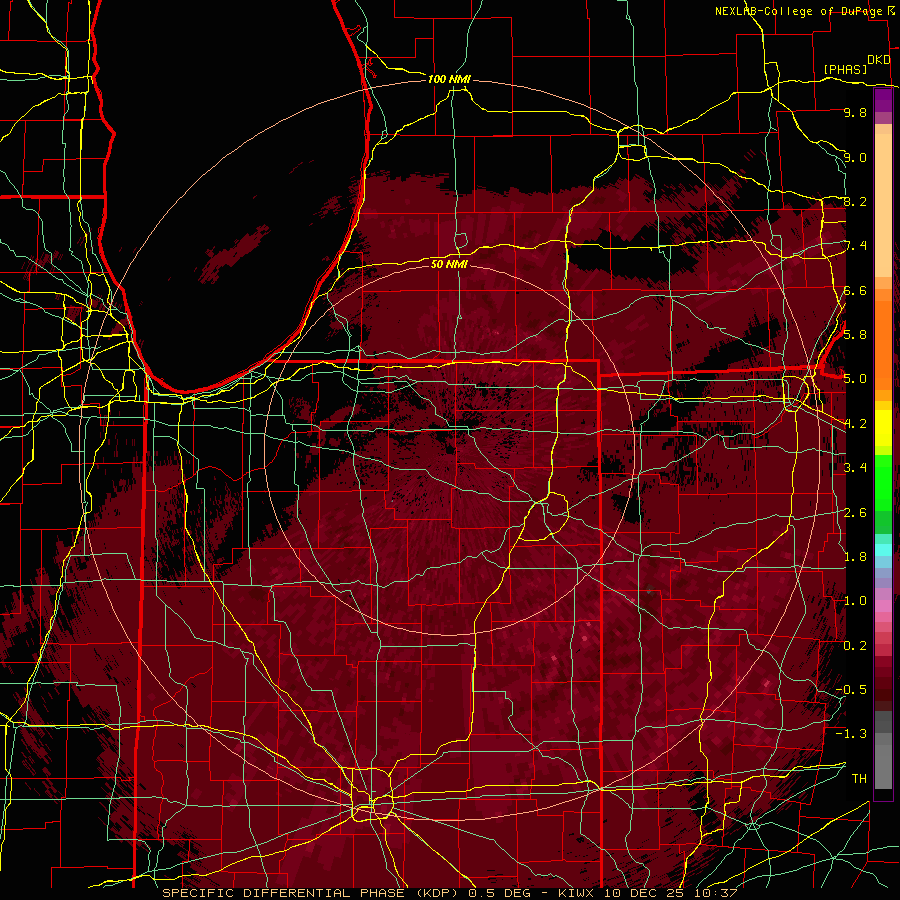The width and height of the screenshot is (900, 900).
Task: Click the DKD label above the legend
Action: tap(878, 60)
